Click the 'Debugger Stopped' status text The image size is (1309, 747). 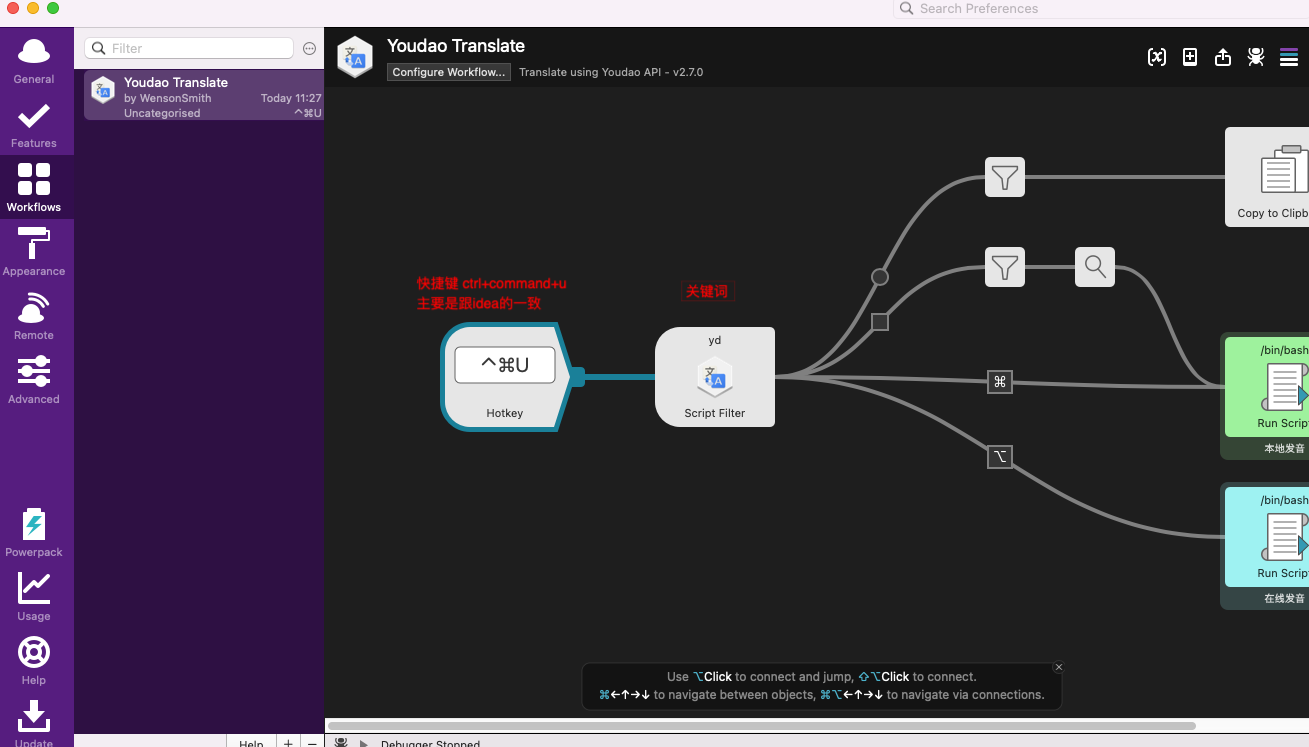[x=430, y=743]
